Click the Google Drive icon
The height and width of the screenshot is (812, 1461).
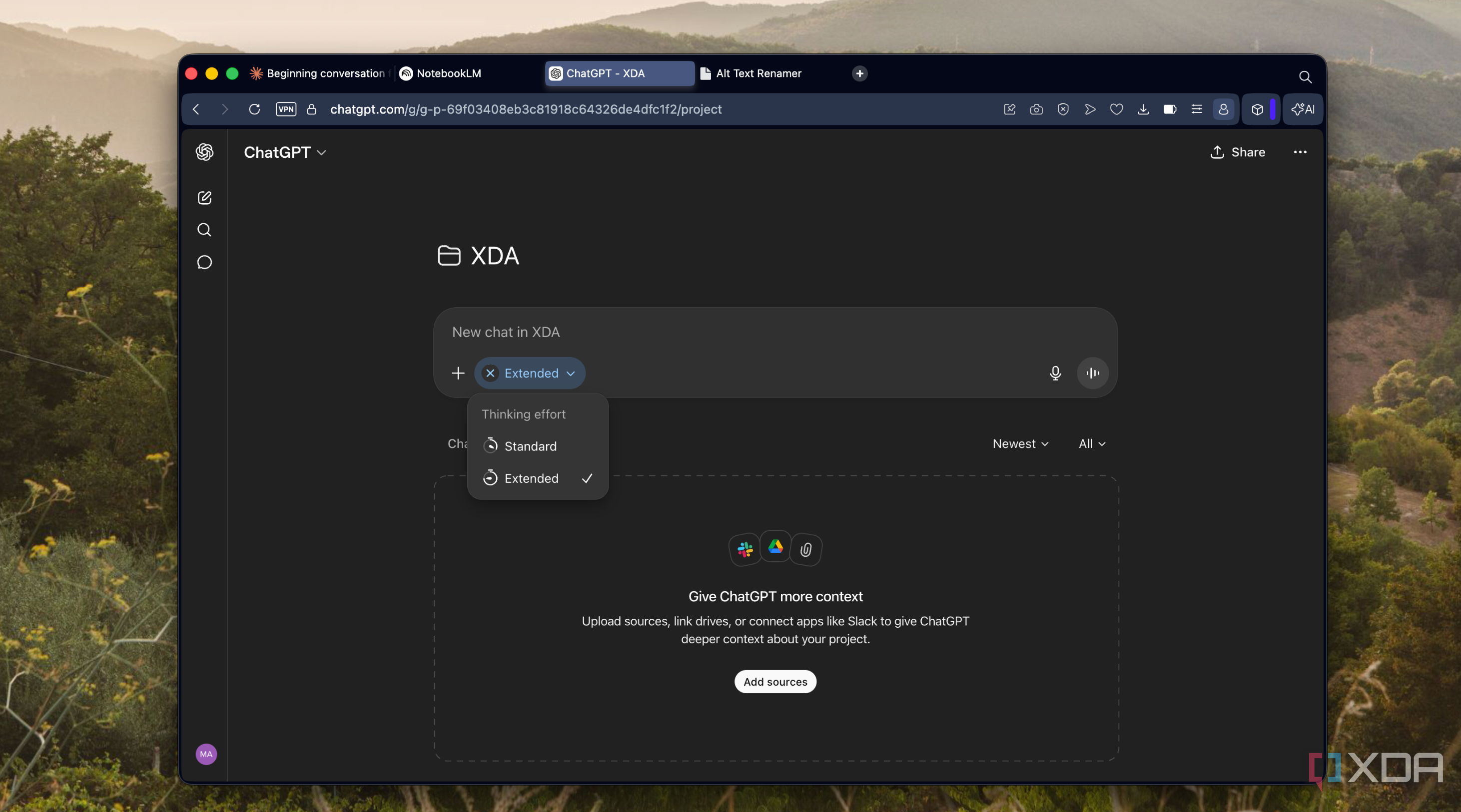775,546
